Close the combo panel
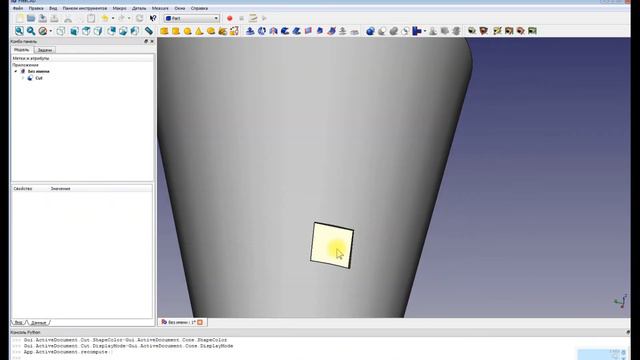The image size is (640, 360). tap(152, 41)
